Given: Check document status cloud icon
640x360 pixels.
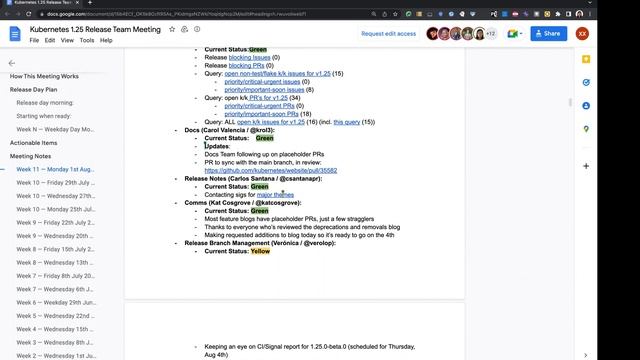Looking at the screenshot, I should [197, 29].
